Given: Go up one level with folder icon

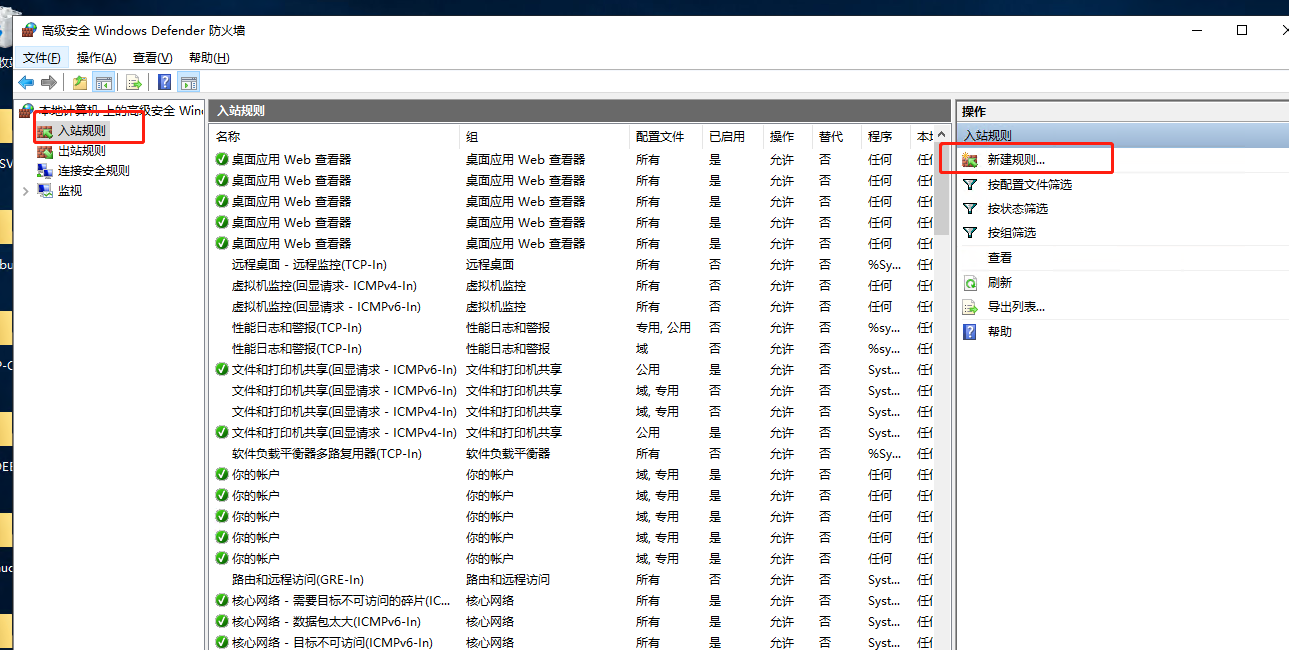Looking at the screenshot, I should pyautogui.click(x=80, y=82).
